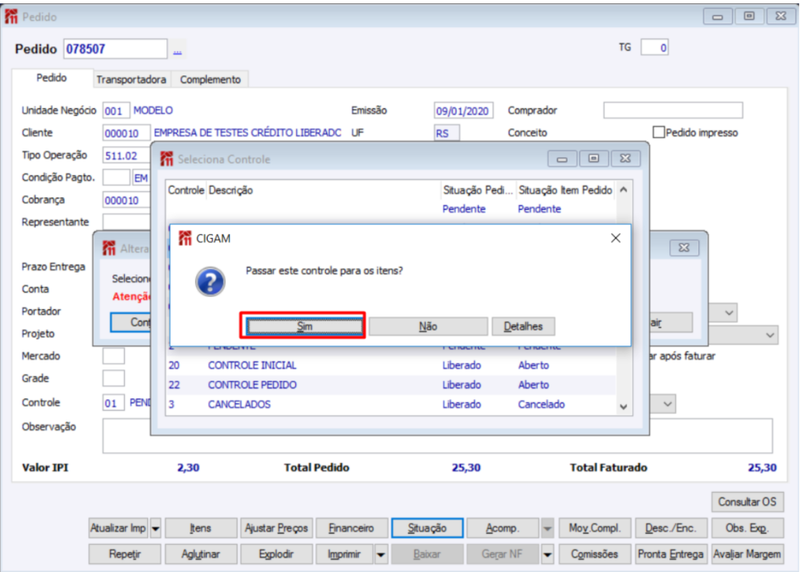The height and width of the screenshot is (572, 800).
Task: Confirm with the Sim button
Action: click(304, 327)
